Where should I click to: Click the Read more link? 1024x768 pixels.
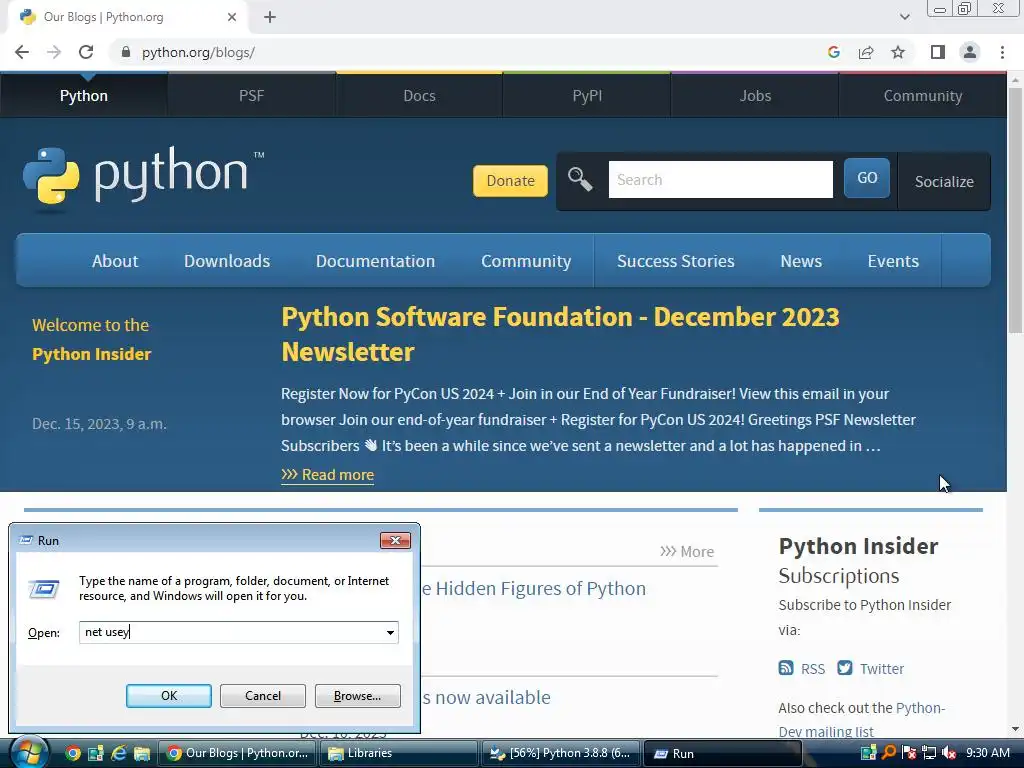click(x=328, y=475)
